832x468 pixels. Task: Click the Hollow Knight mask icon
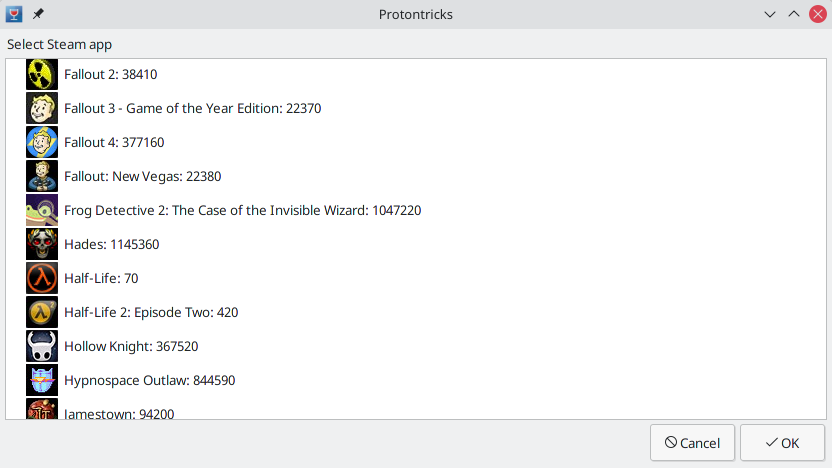point(42,346)
